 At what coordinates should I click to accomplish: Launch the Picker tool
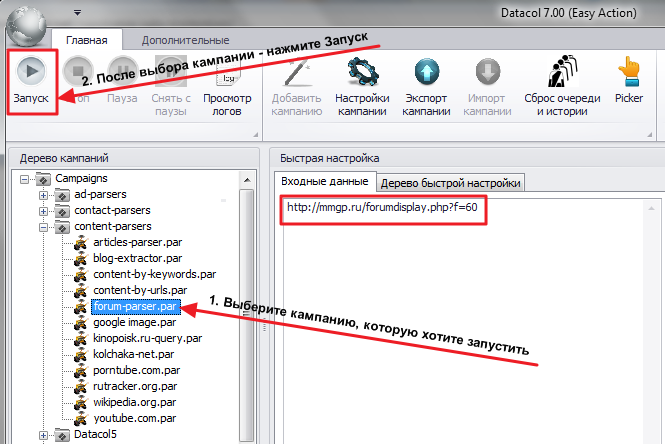(x=629, y=80)
